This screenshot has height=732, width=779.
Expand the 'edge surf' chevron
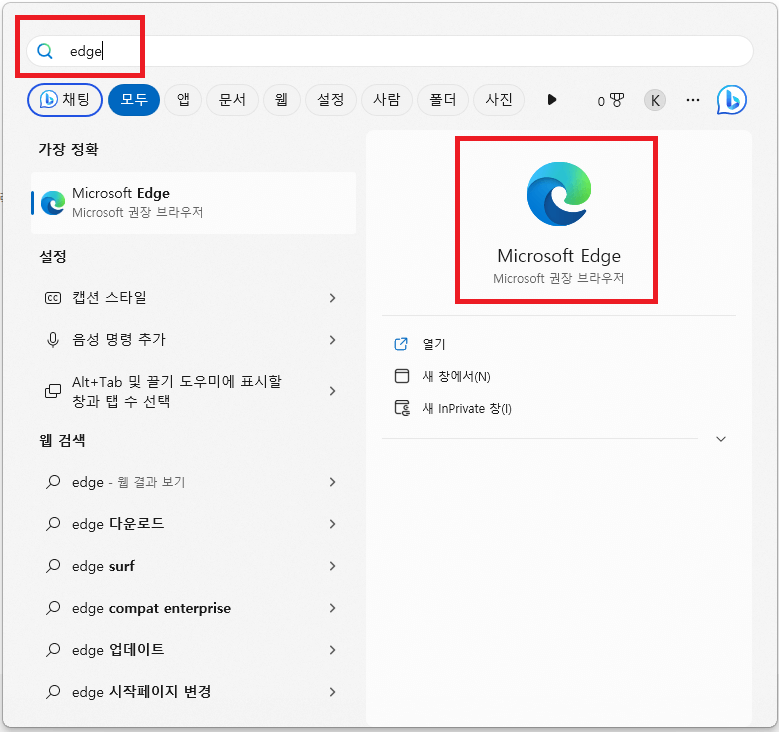coord(332,566)
